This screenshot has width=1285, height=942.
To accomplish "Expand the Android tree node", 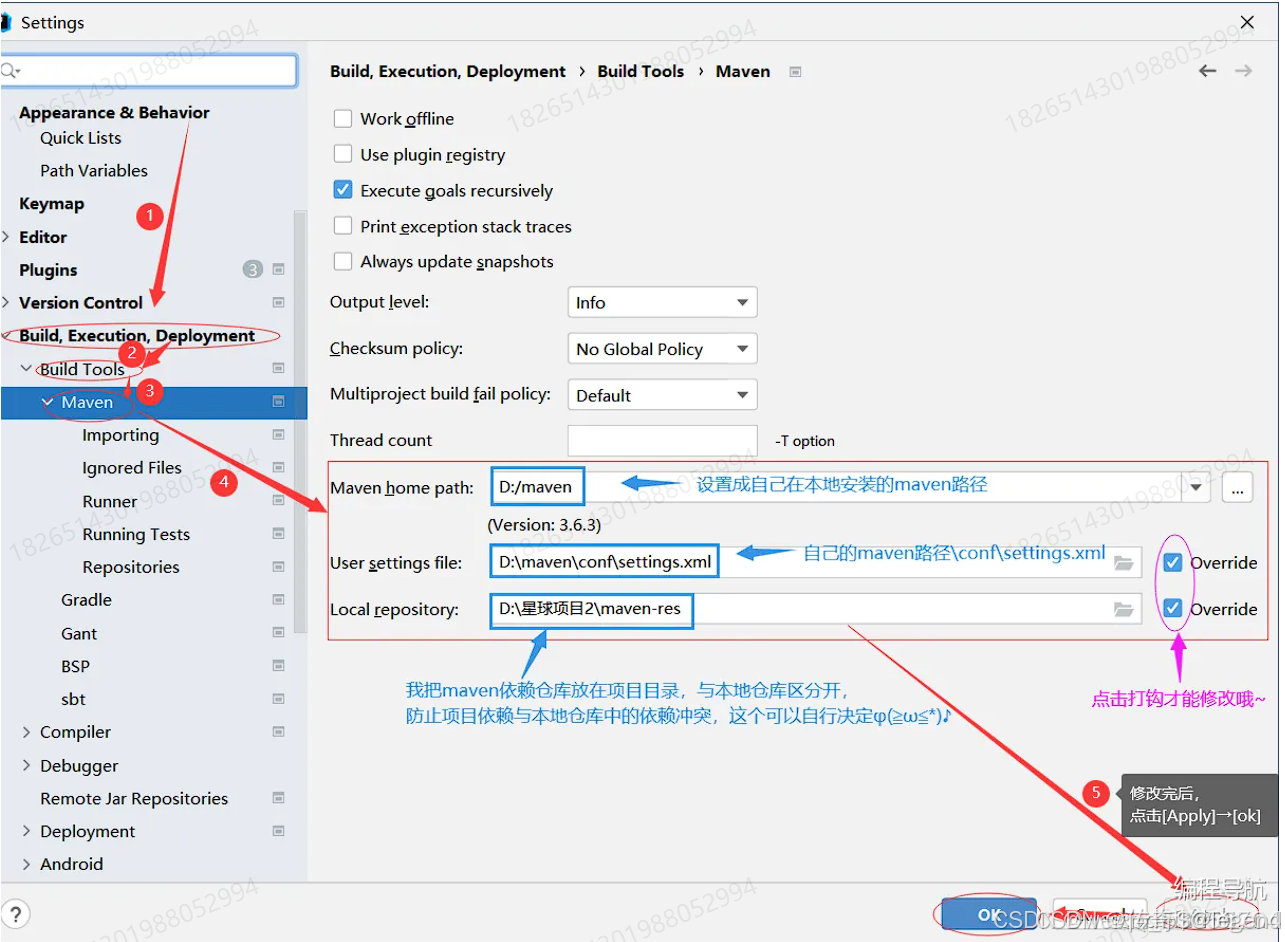I will 26,864.
